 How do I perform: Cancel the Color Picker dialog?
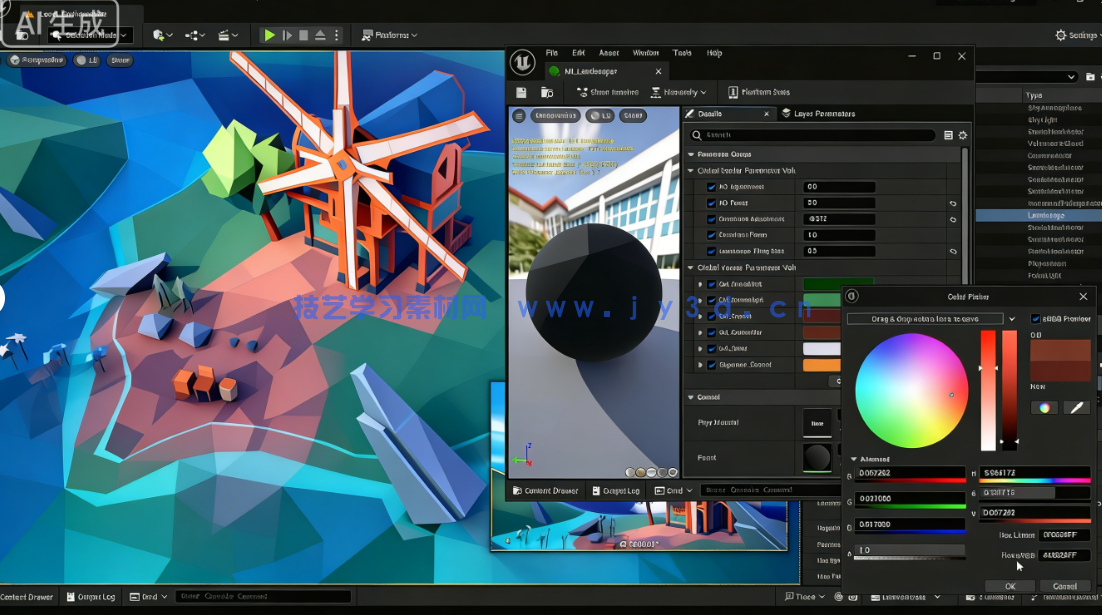click(1063, 587)
